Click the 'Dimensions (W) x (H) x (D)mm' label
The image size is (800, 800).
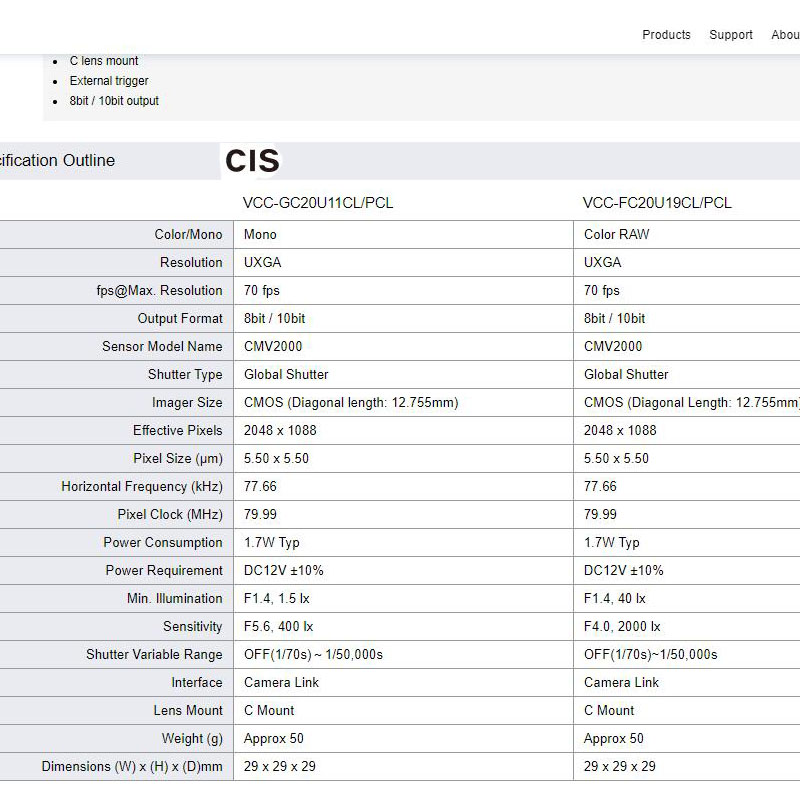coord(132,766)
